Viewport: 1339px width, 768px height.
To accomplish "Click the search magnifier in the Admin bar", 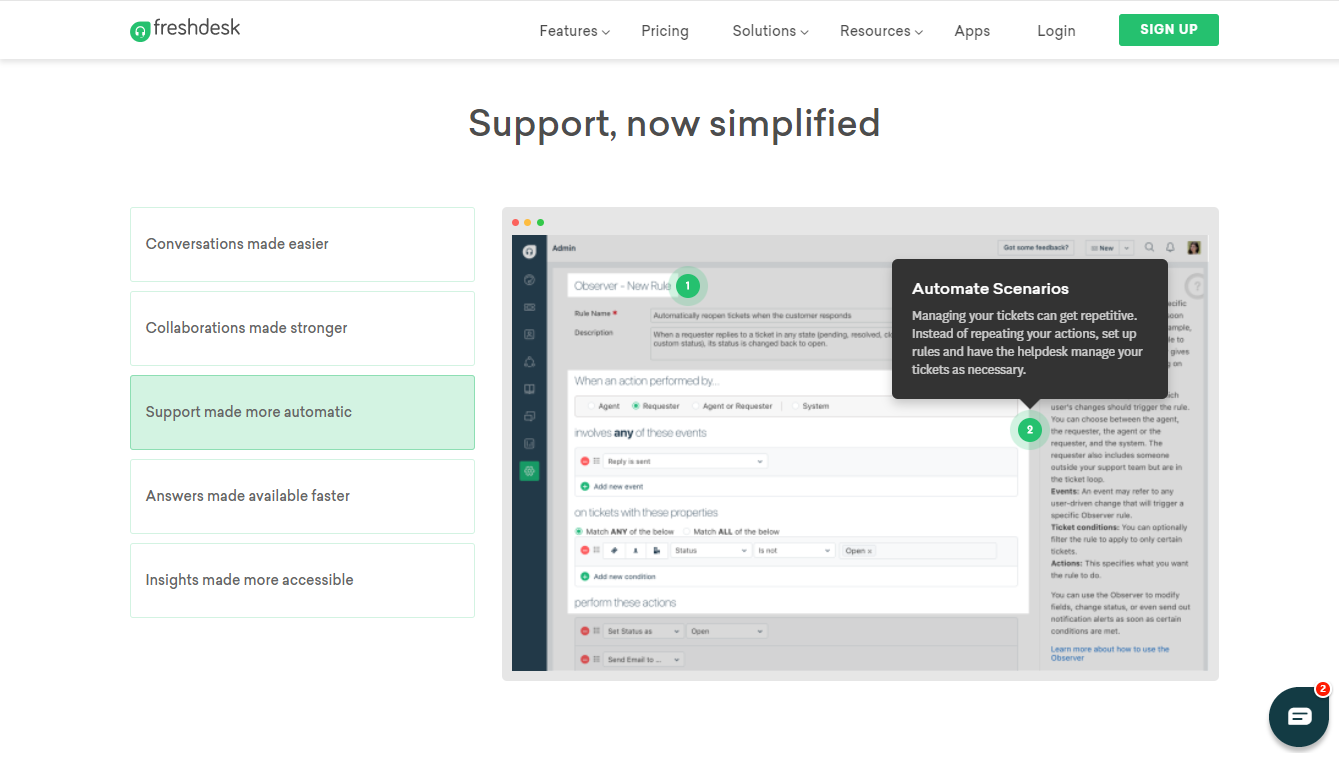I will click(x=1149, y=247).
